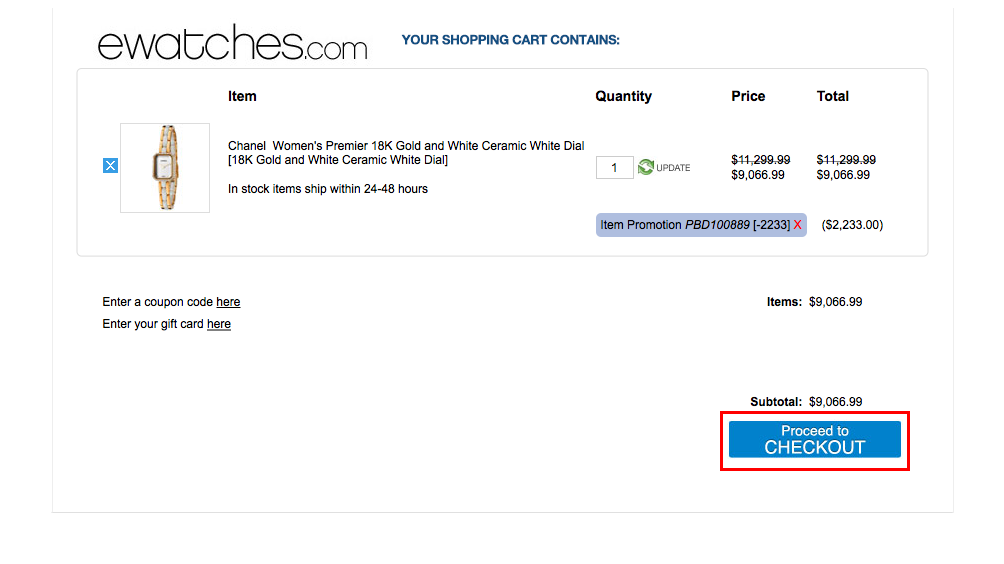Remove promotion PBD100889 with red X
The height and width of the screenshot is (564, 1004).
[797, 225]
